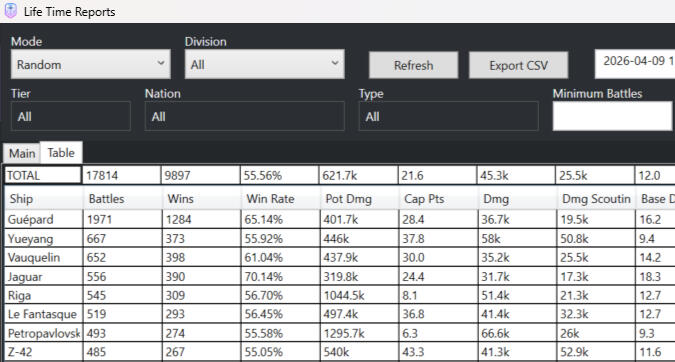The height and width of the screenshot is (362, 675).
Task: Click total wins value 9897
Action: tap(200, 175)
